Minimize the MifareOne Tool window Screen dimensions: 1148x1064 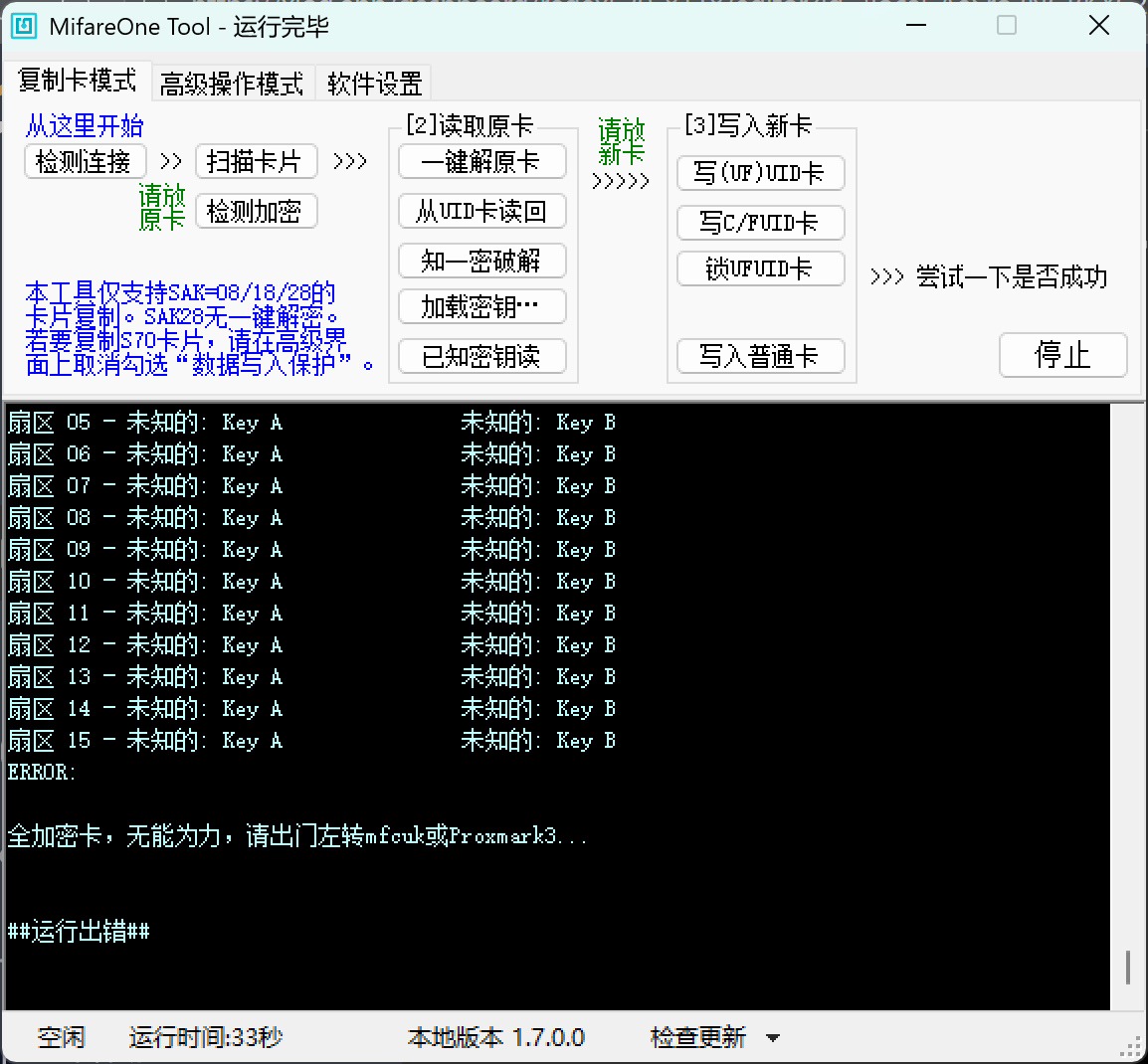coord(916,26)
